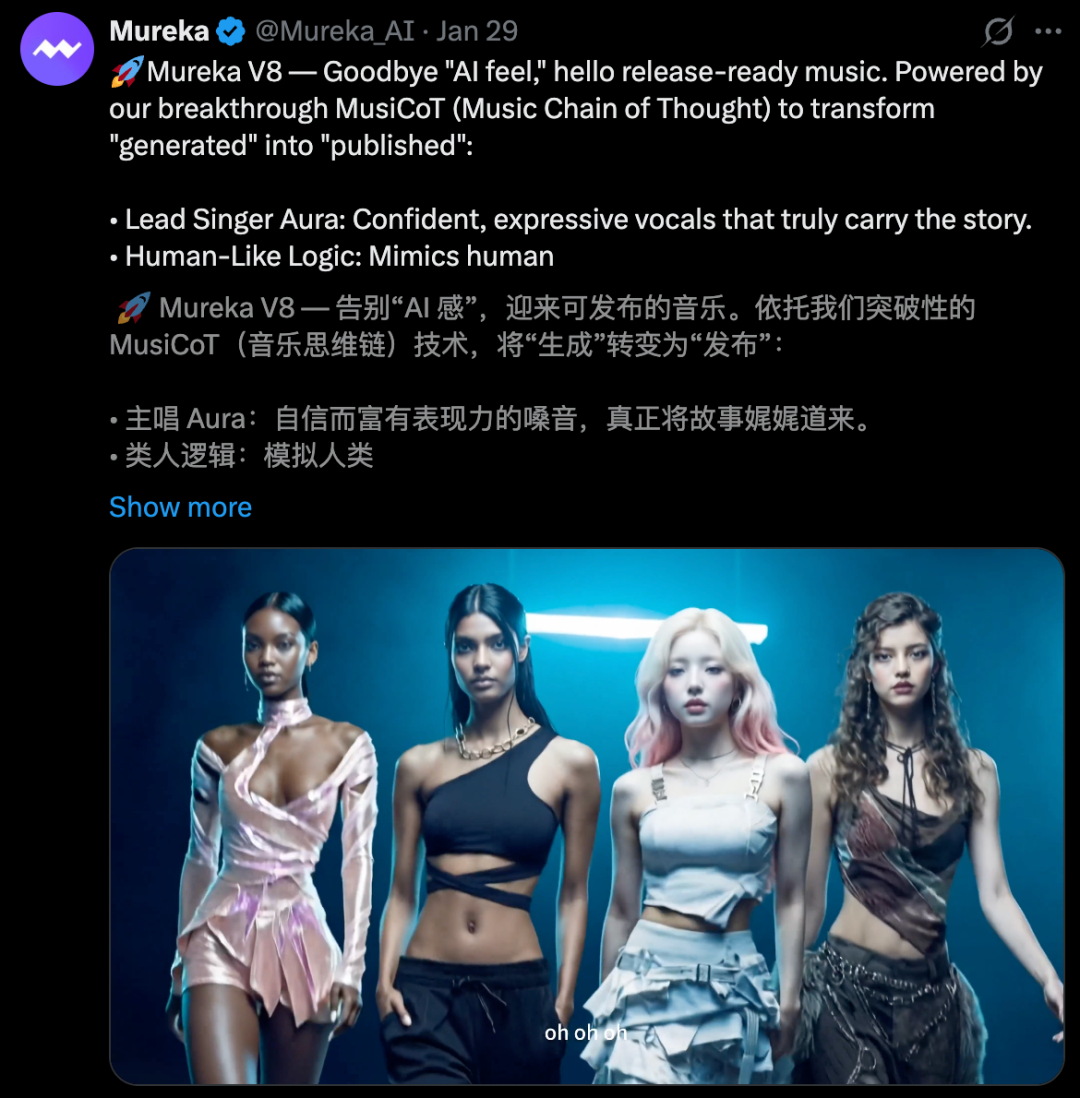Click the "oh oh oh" video subtitle
Screen dimensions: 1080x1098
pyautogui.click(x=586, y=1033)
